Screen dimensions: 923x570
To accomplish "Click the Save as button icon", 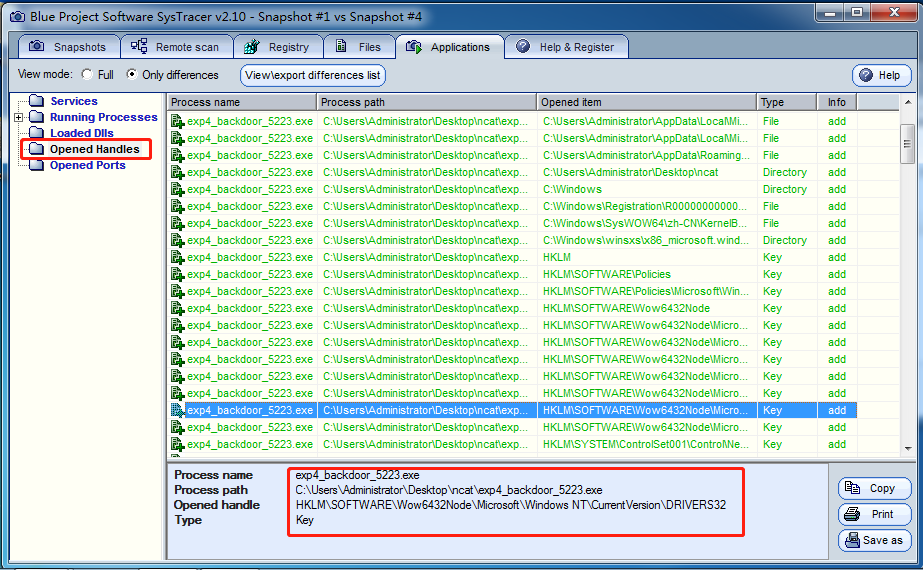I will (852, 540).
